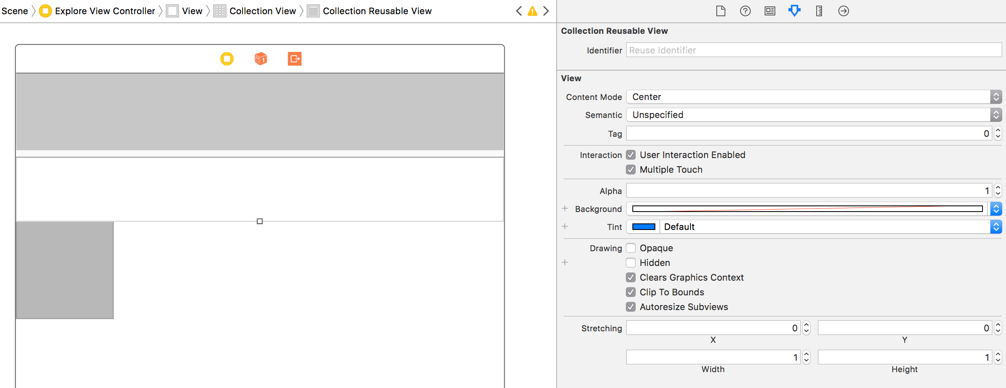
Task: Click plus button next to Background
Action: (x=565, y=208)
